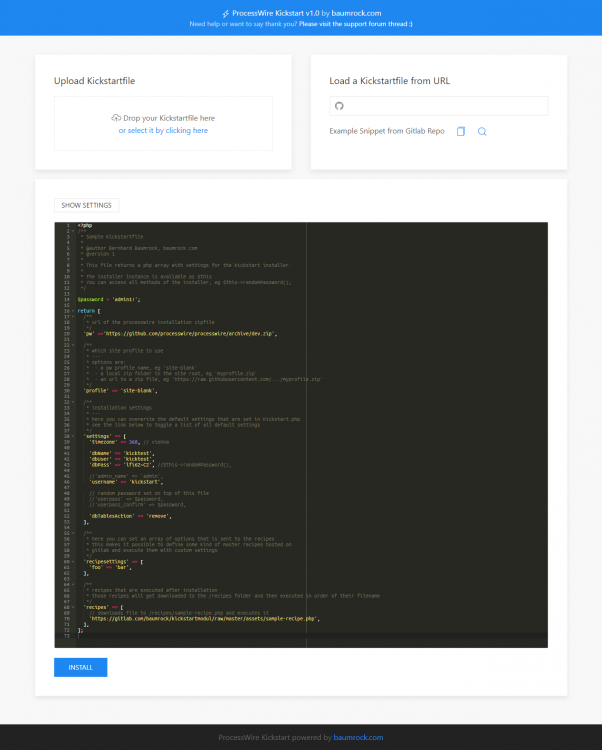Viewport: 602px width, 750px height.
Task: Collapse the comment block at line 2
Action: pyautogui.click(x=73, y=231)
